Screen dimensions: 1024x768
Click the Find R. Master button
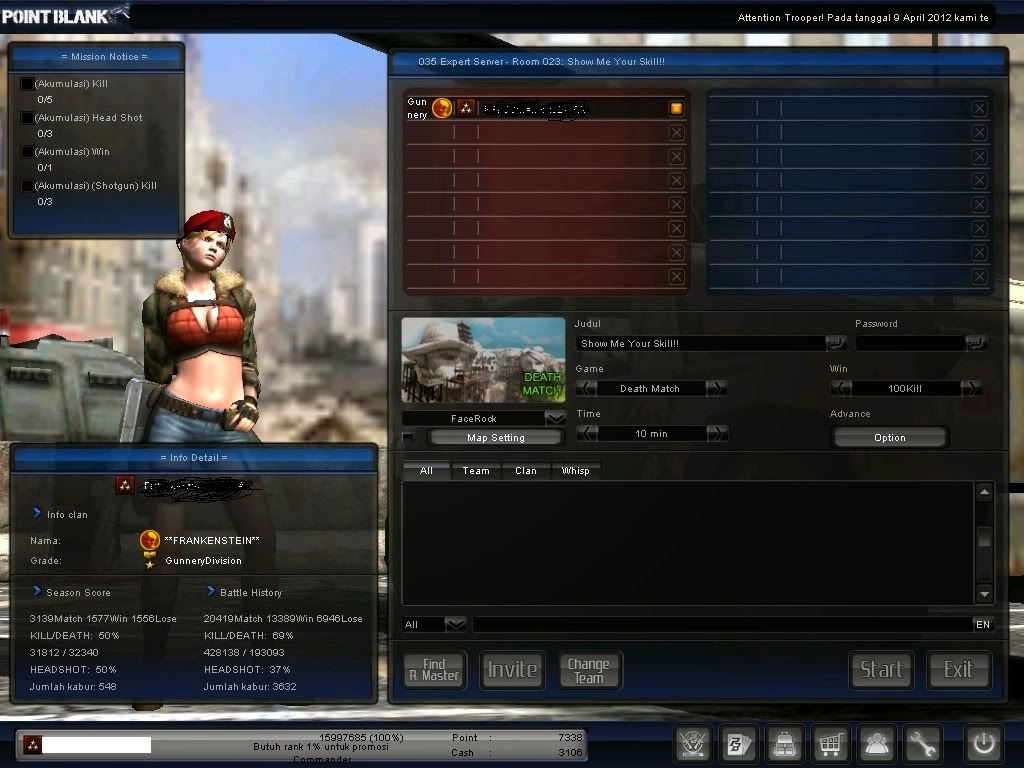[x=435, y=670]
